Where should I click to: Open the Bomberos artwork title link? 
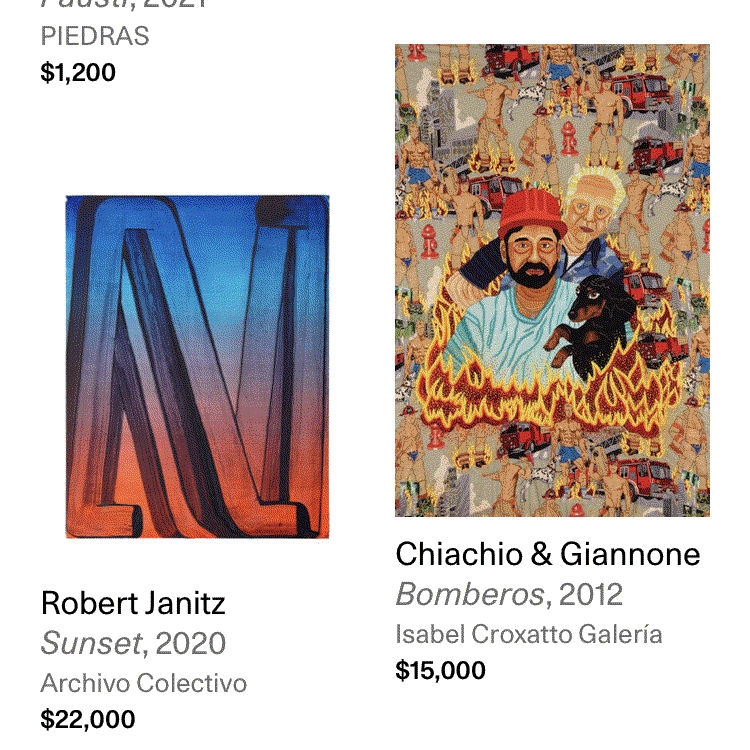click(470, 594)
